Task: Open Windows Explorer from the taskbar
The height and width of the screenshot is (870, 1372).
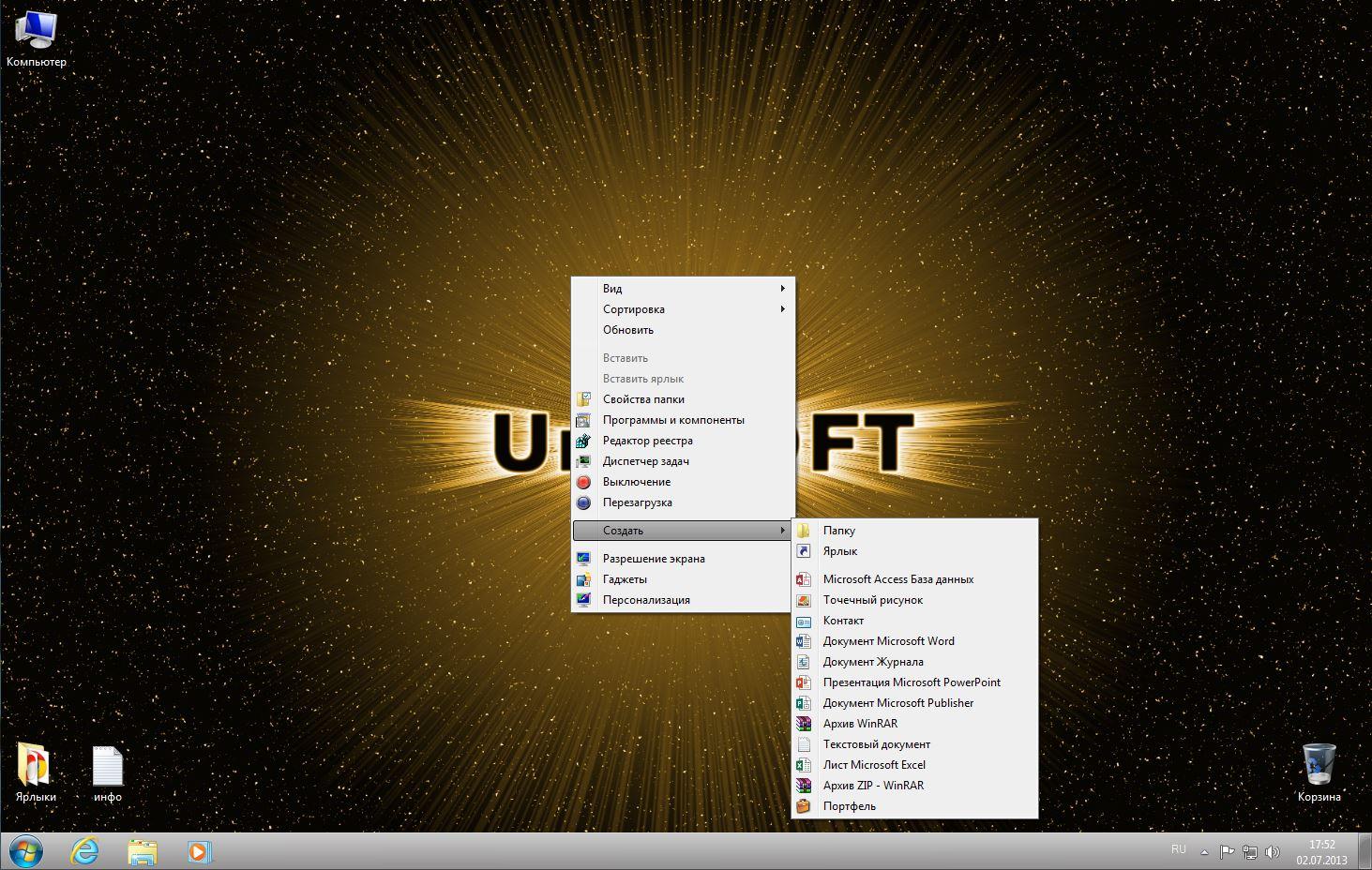Action: tap(142, 851)
